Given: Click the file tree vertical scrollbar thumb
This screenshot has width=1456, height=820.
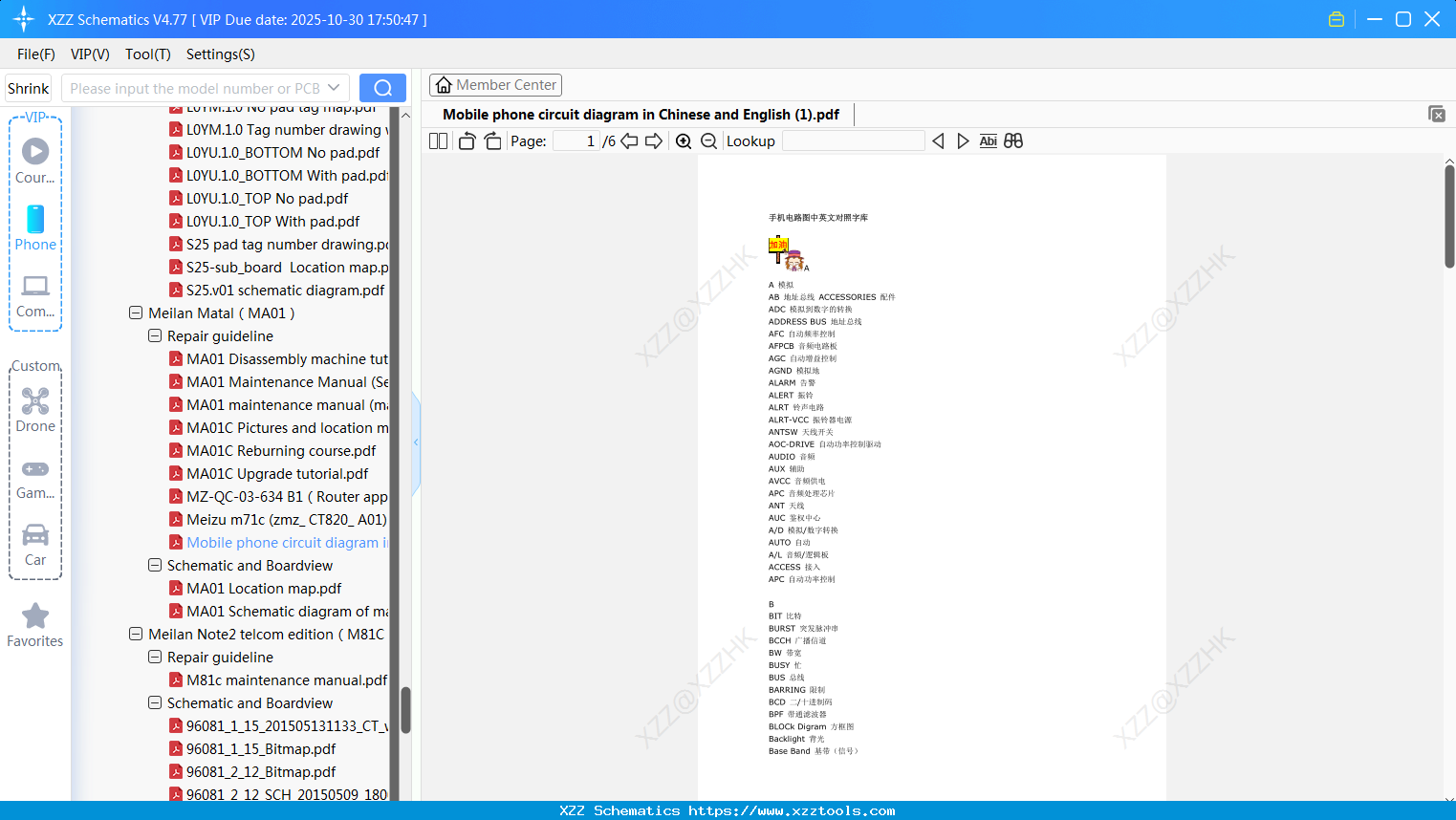Looking at the screenshot, I should tap(405, 710).
